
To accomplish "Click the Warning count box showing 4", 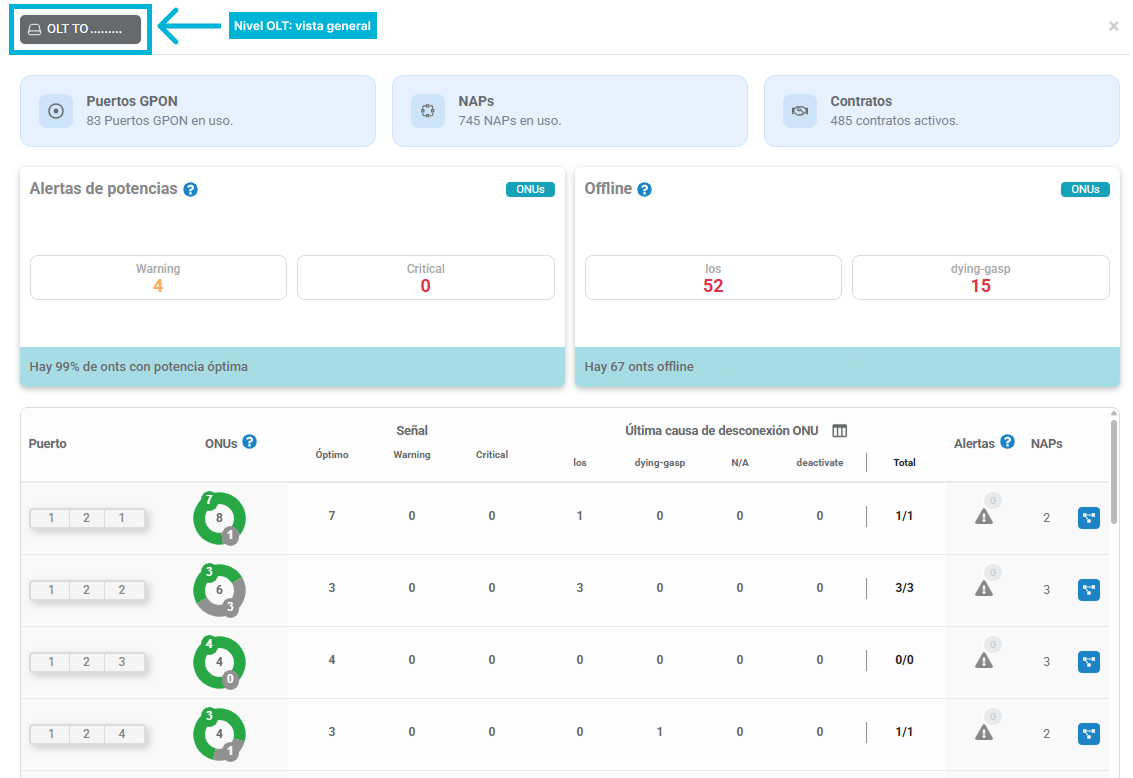I will 158,277.
